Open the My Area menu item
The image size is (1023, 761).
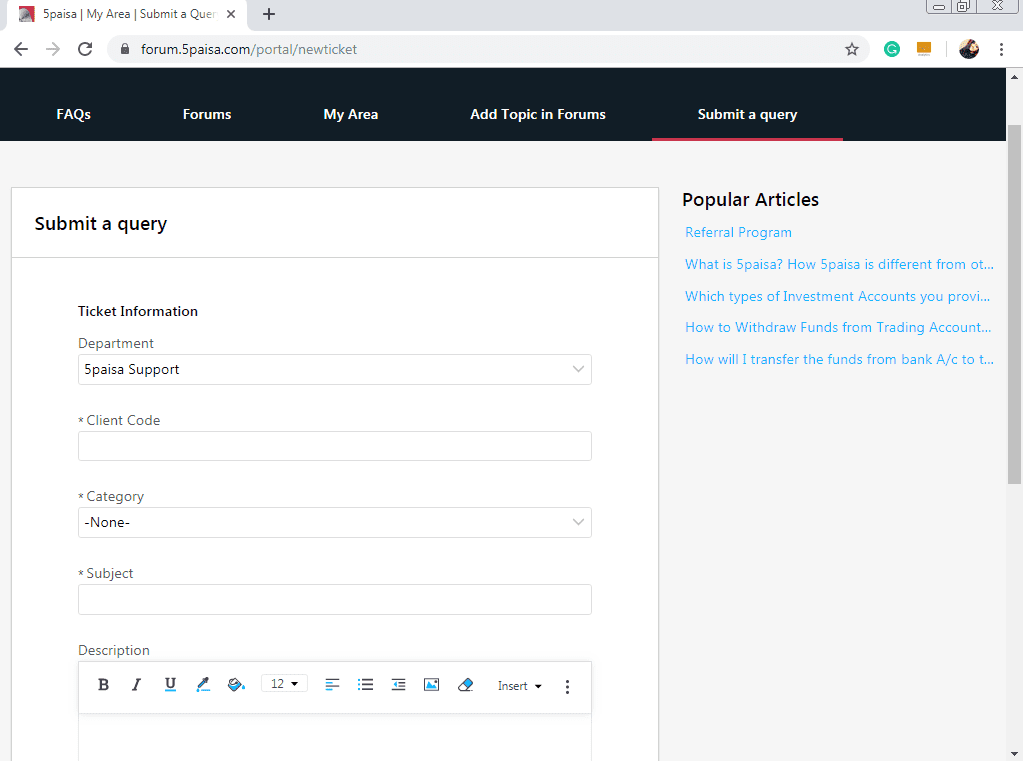[351, 114]
